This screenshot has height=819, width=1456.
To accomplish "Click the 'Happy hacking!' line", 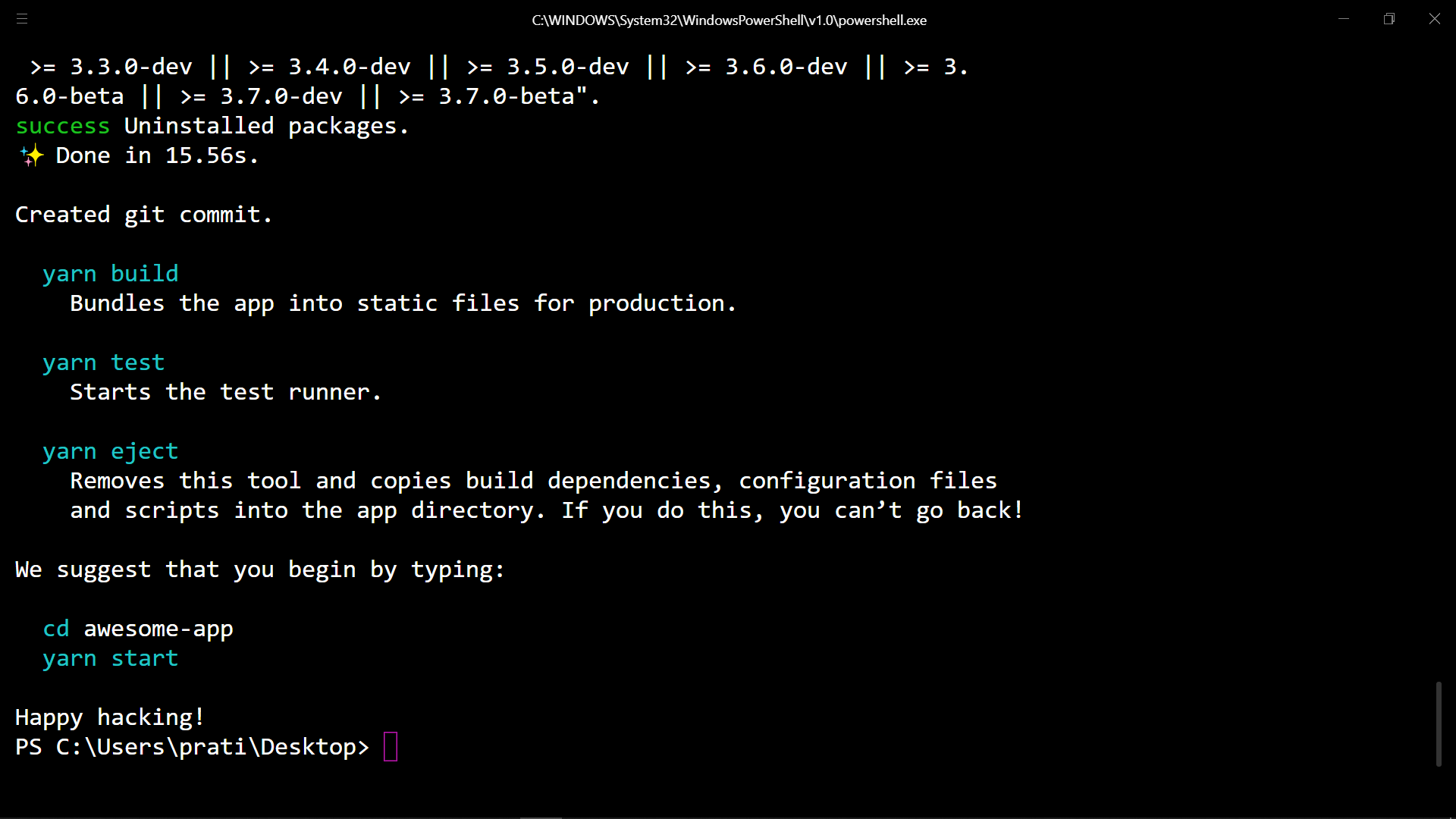I will pyautogui.click(x=110, y=717).
